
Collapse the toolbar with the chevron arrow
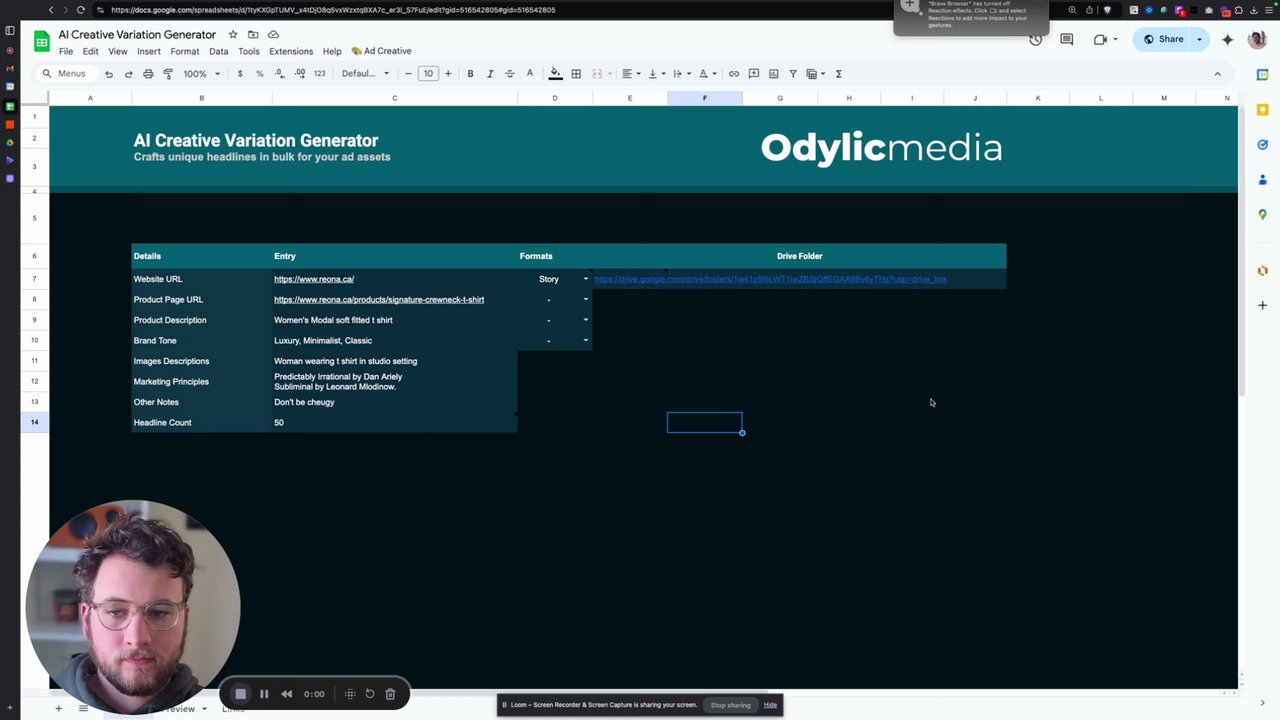(1217, 74)
